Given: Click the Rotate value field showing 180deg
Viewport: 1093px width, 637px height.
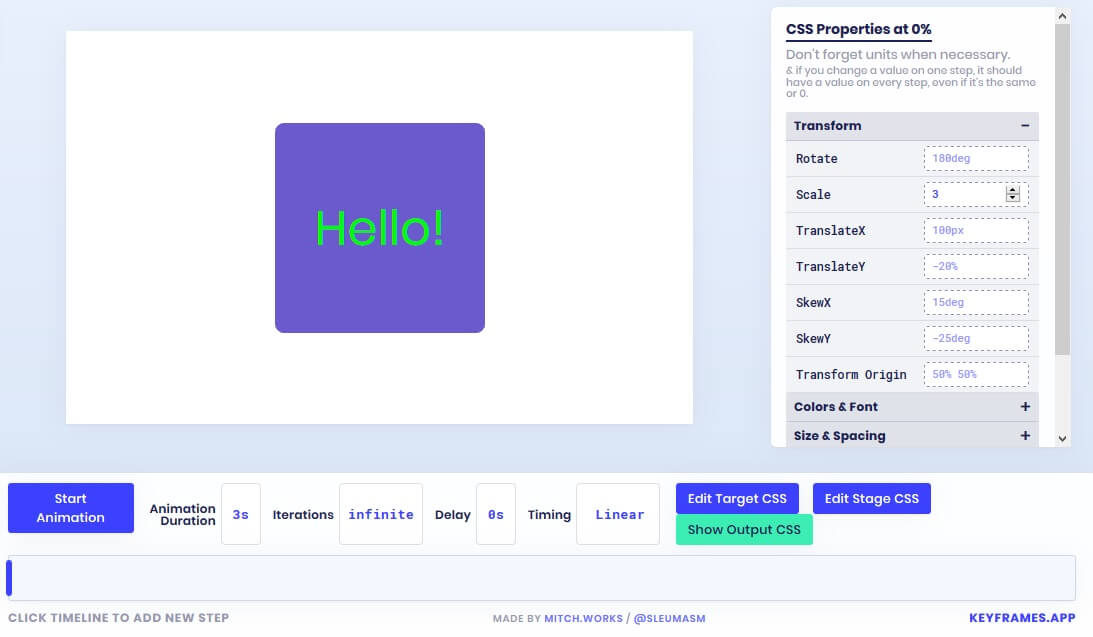Looking at the screenshot, I should [976, 158].
